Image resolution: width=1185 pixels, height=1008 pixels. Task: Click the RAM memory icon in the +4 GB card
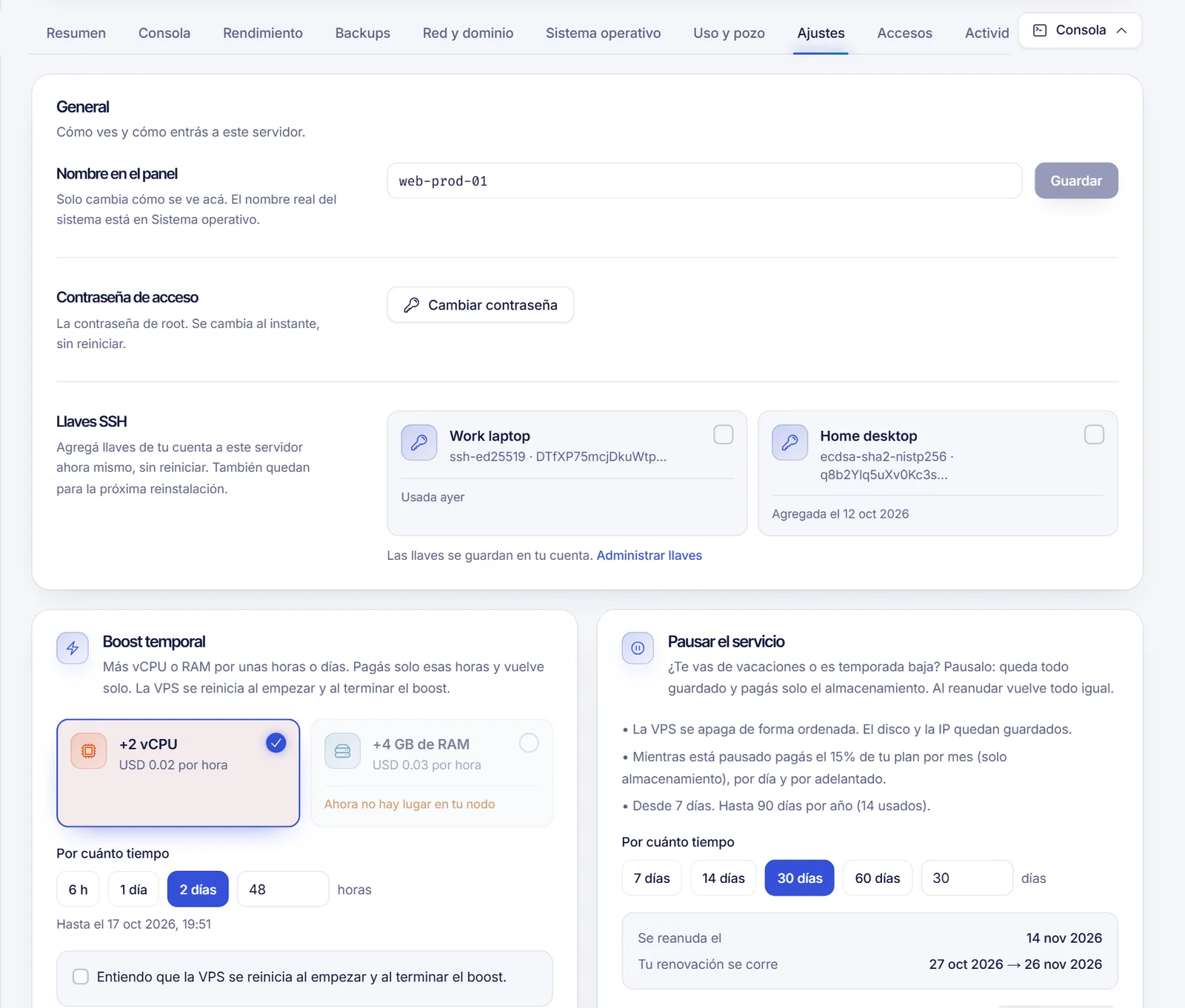(342, 751)
